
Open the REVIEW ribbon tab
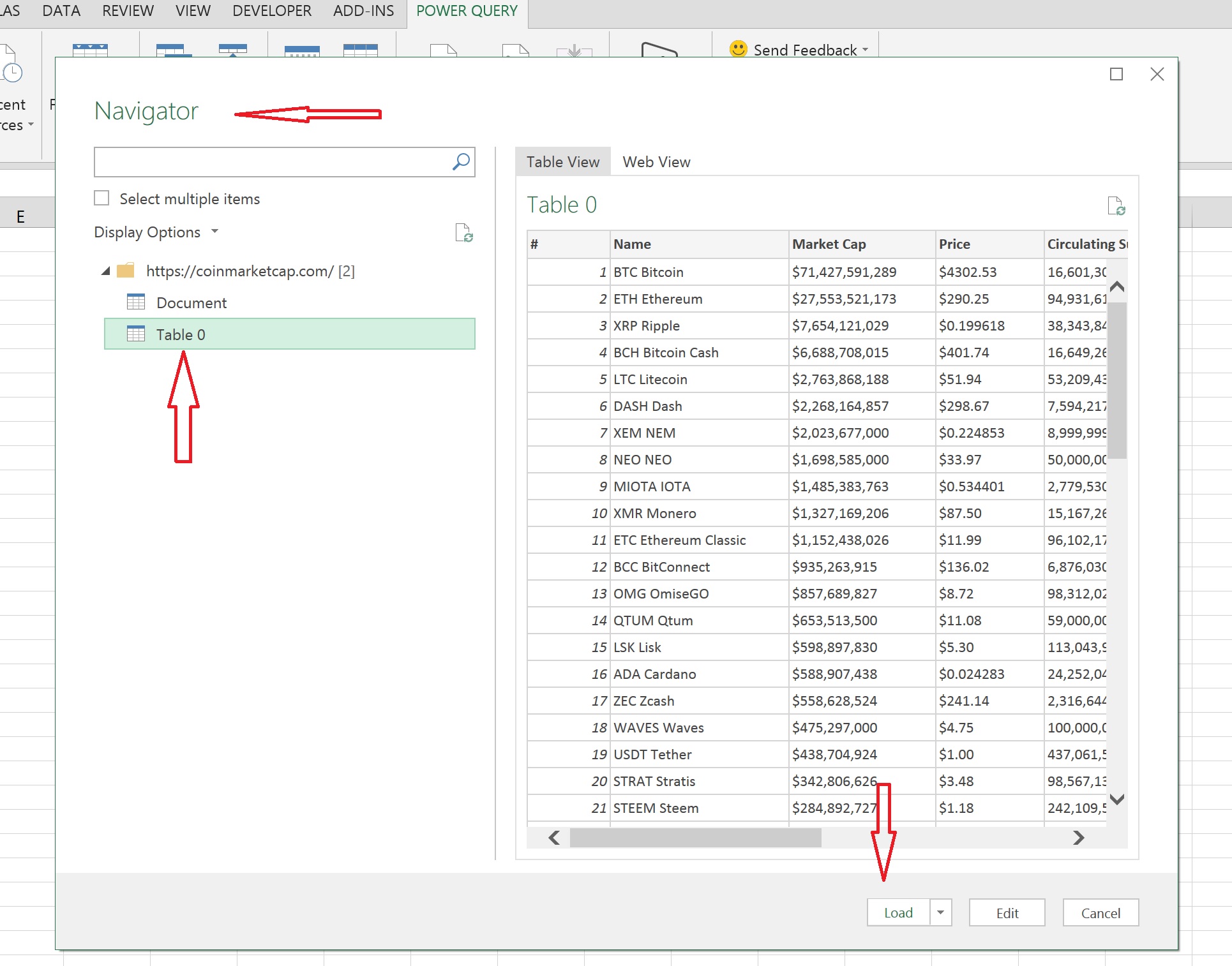pyautogui.click(x=128, y=11)
